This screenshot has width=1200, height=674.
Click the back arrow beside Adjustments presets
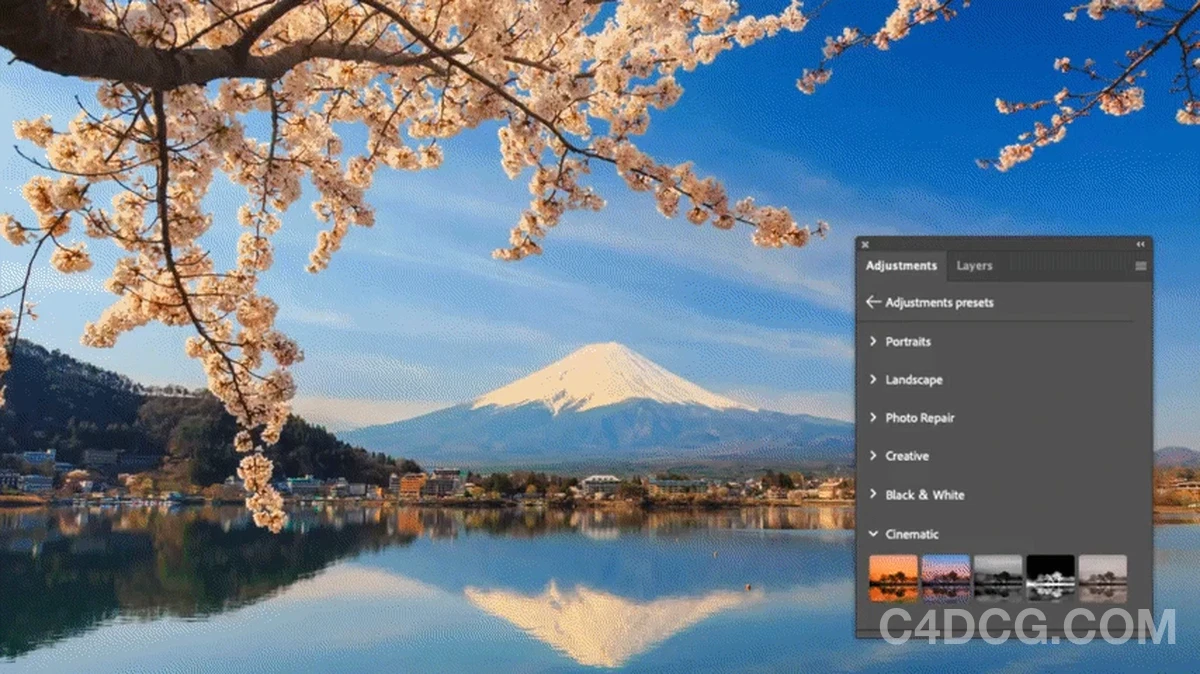click(873, 302)
